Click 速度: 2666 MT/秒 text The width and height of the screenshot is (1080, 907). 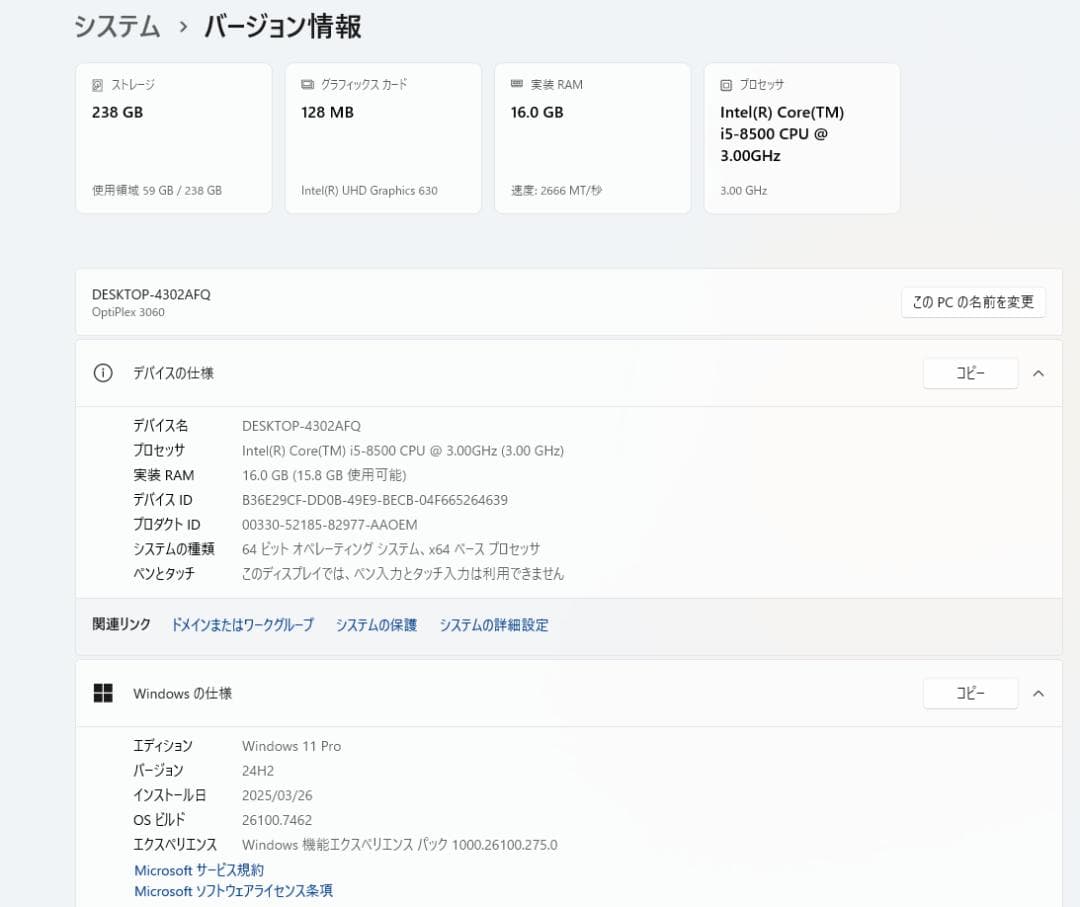click(557, 191)
